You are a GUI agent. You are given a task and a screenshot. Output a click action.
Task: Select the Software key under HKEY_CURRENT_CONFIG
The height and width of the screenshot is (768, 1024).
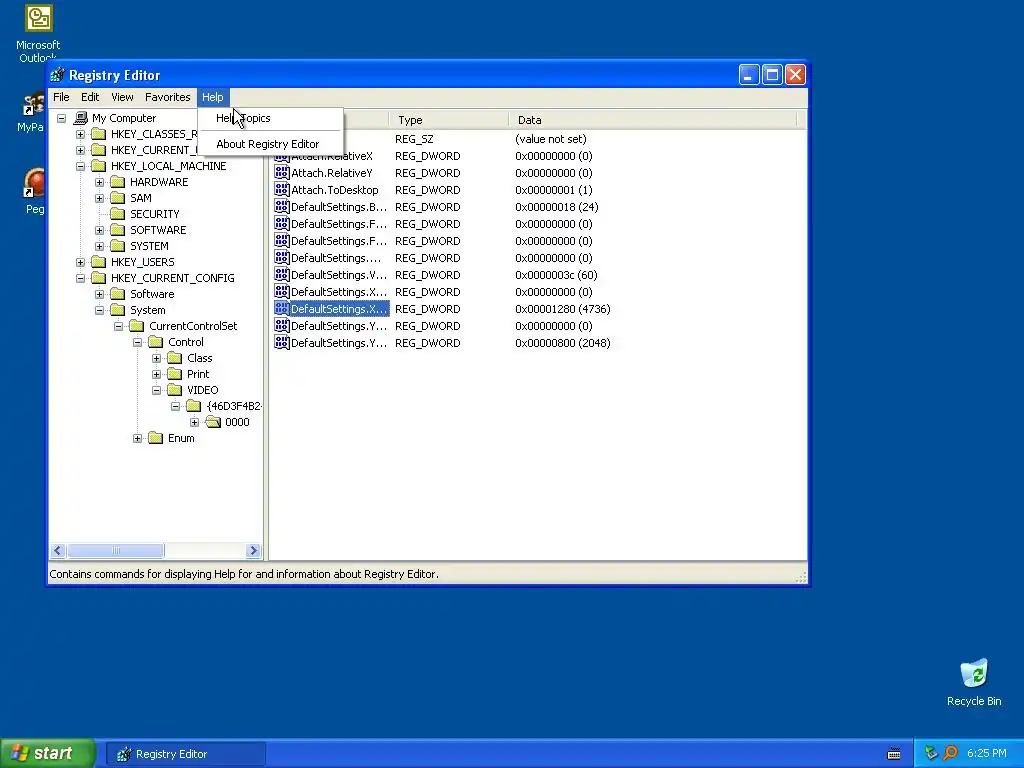[152, 294]
